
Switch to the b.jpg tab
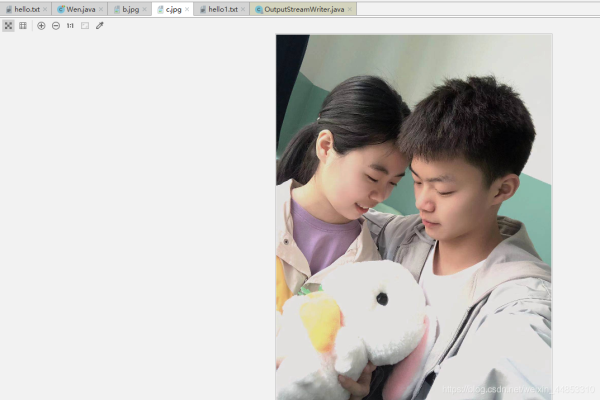pyautogui.click(x=130, y=9)
